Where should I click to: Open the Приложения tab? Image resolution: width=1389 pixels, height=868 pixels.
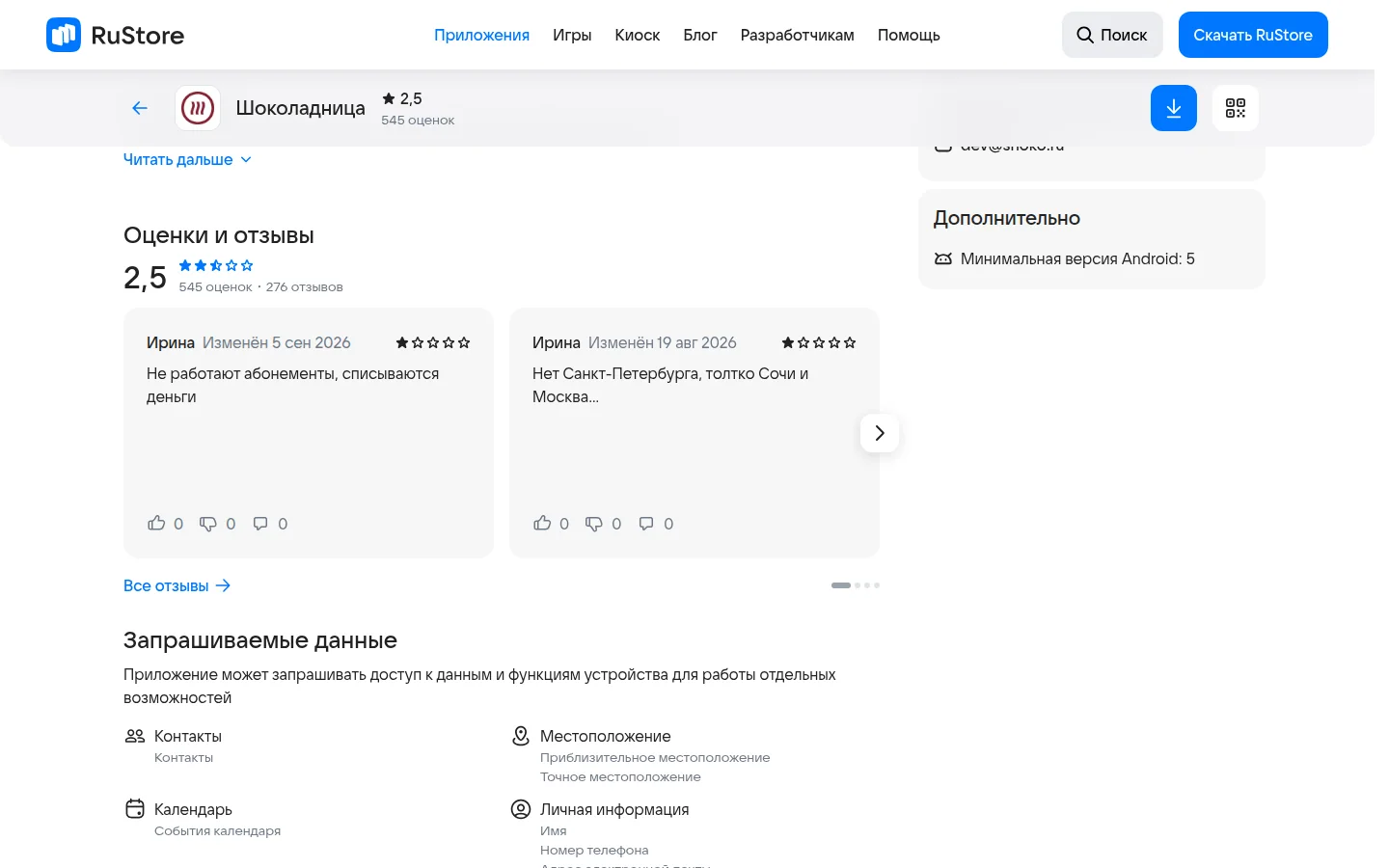(481, 35)
